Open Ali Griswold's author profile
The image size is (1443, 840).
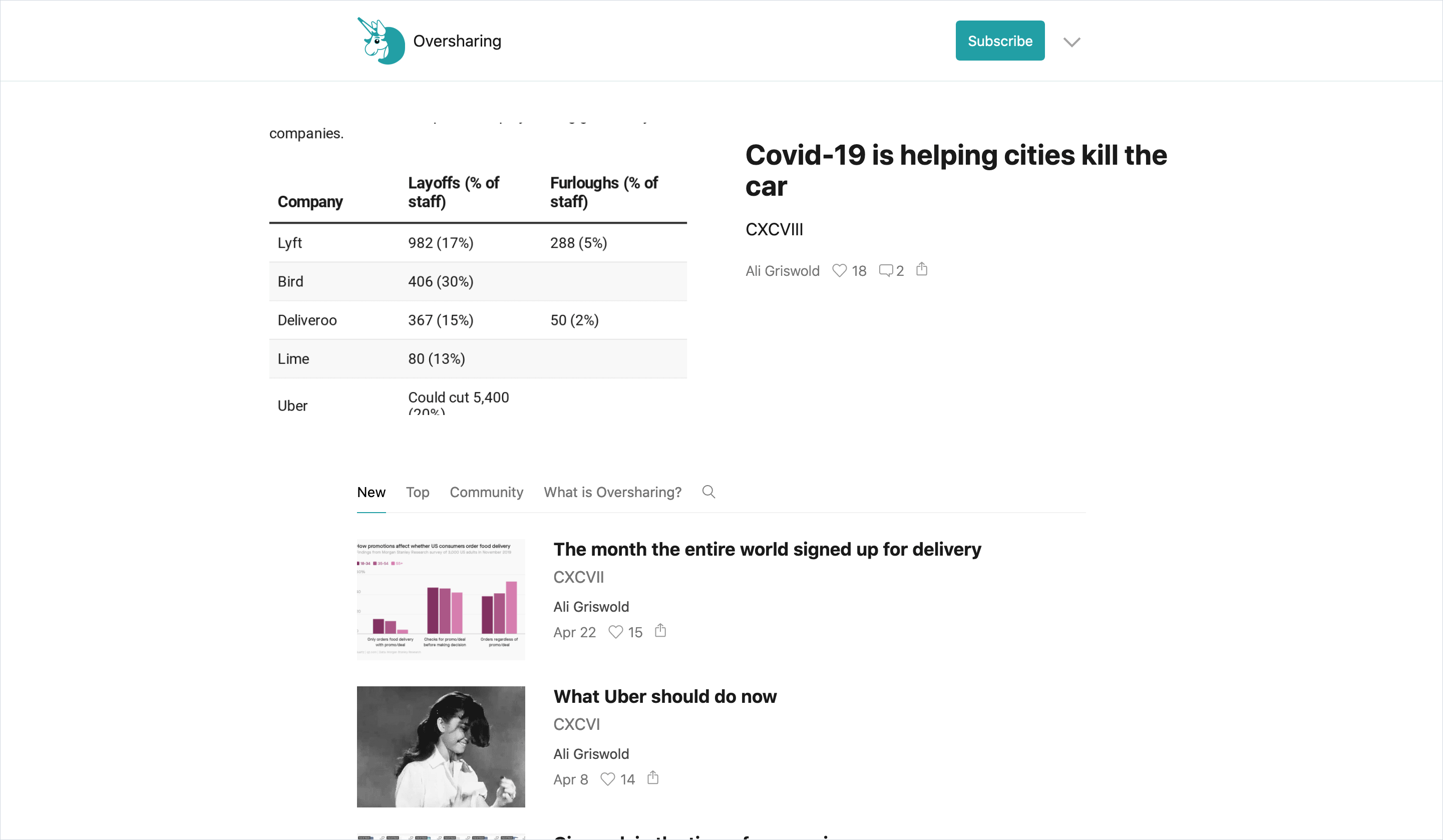[x=782, y=270]
